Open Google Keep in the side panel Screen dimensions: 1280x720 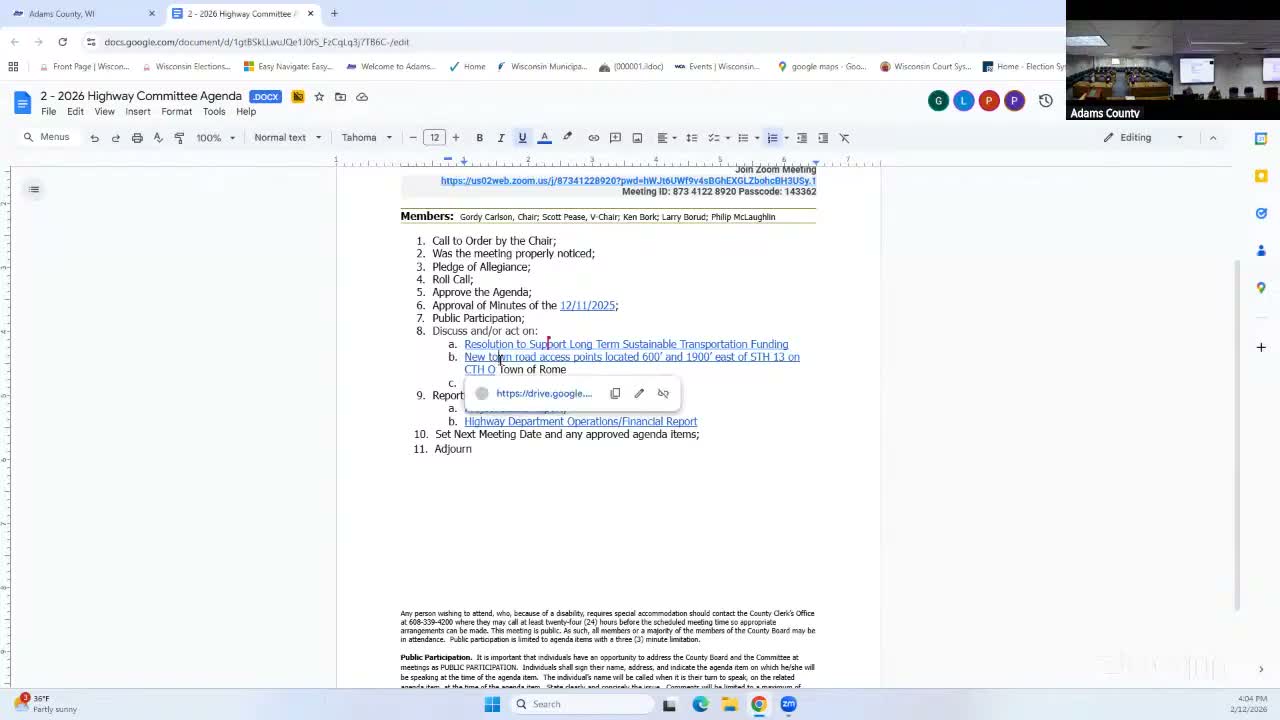[x=1261, y=176]
